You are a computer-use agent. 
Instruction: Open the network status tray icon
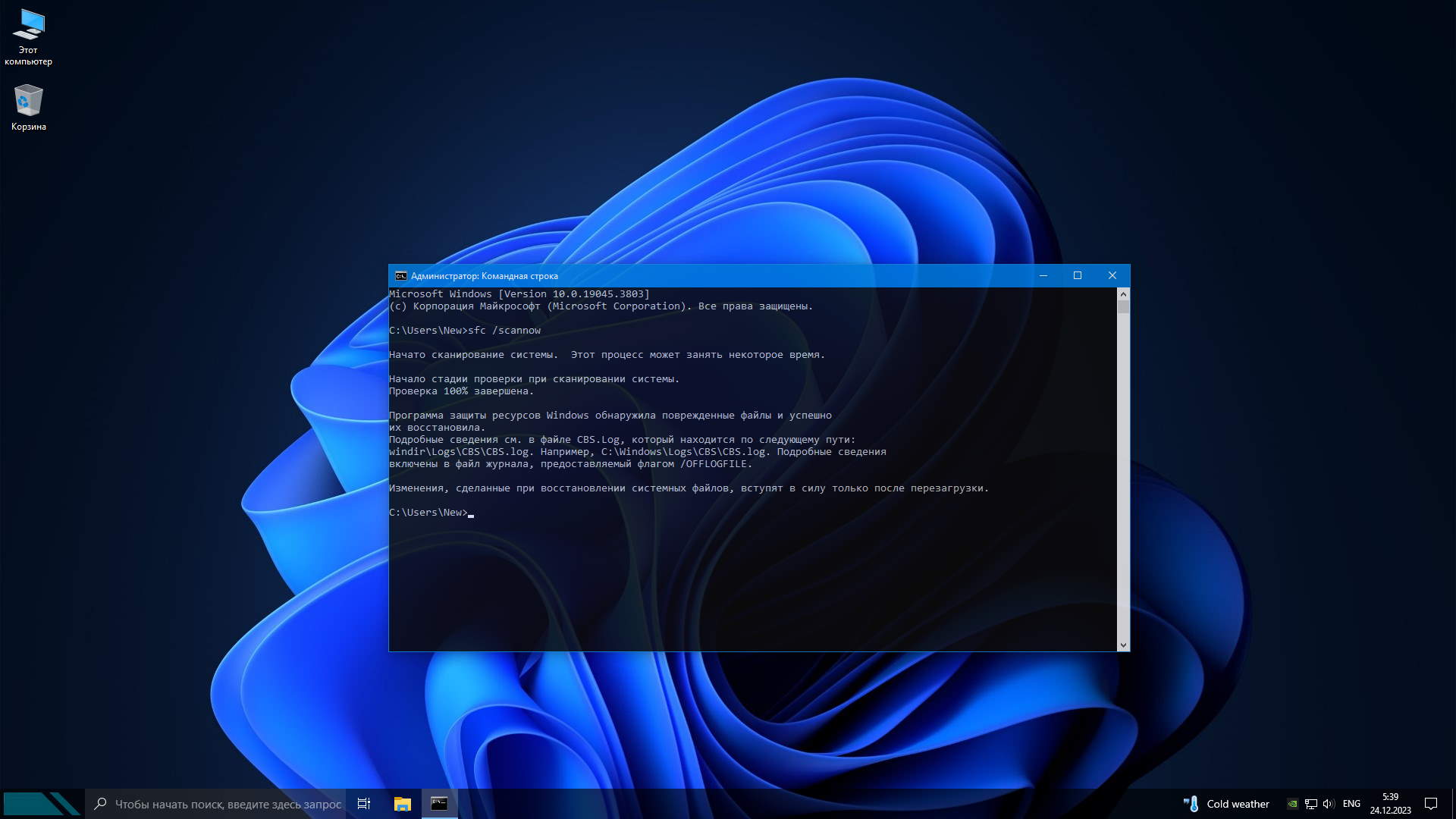(x=1310, y=804)
